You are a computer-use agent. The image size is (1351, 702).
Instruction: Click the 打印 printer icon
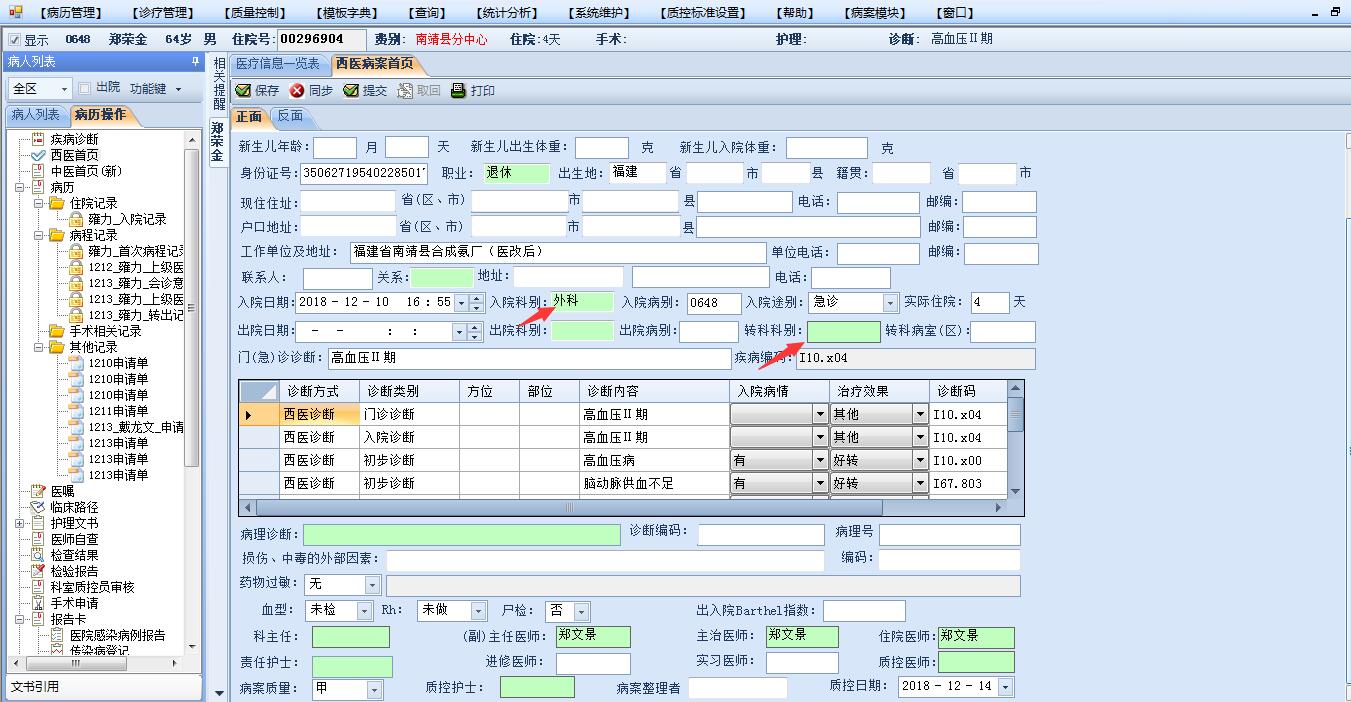coord(459,90)
